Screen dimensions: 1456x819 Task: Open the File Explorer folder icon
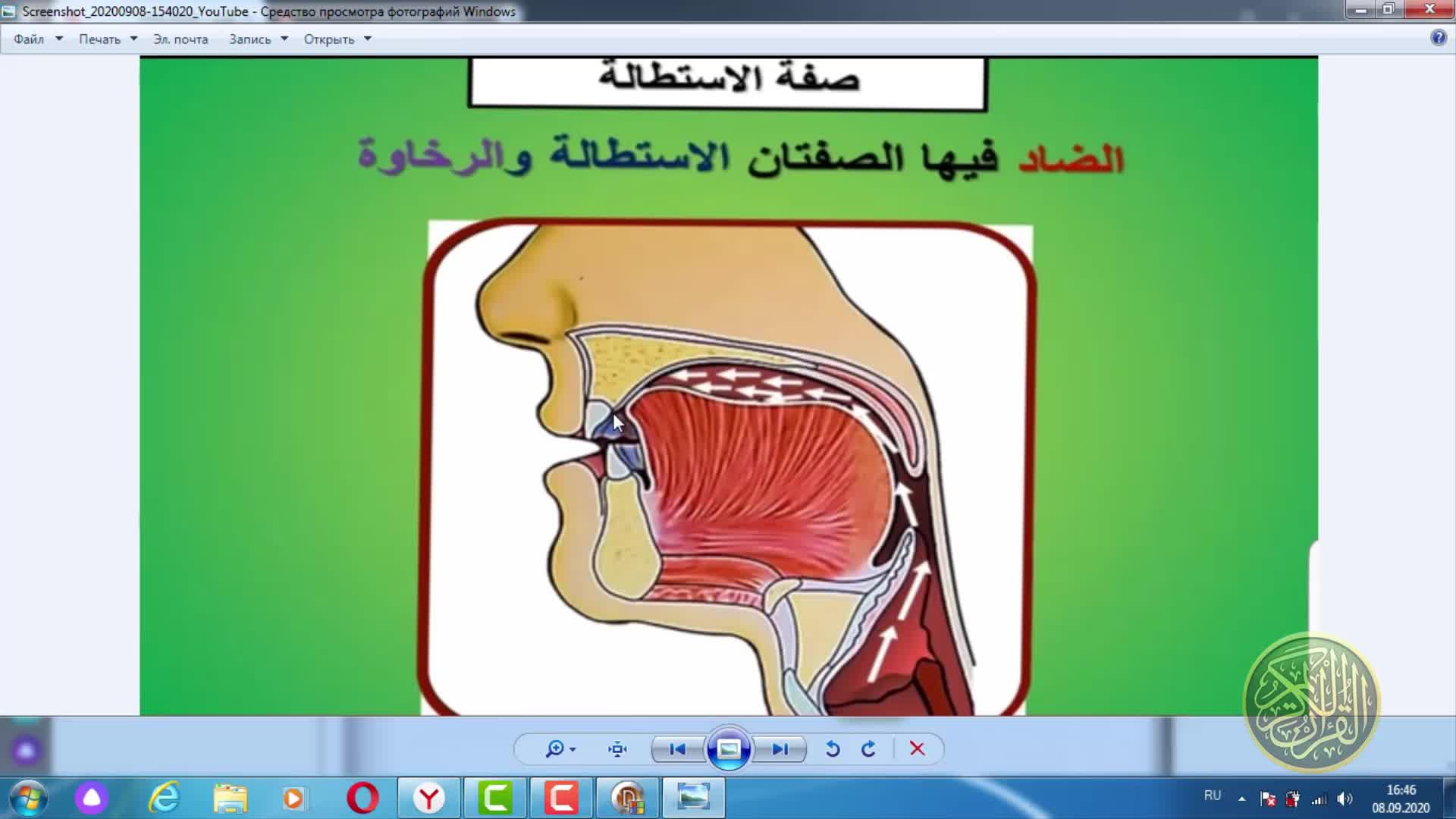[230, 799]
